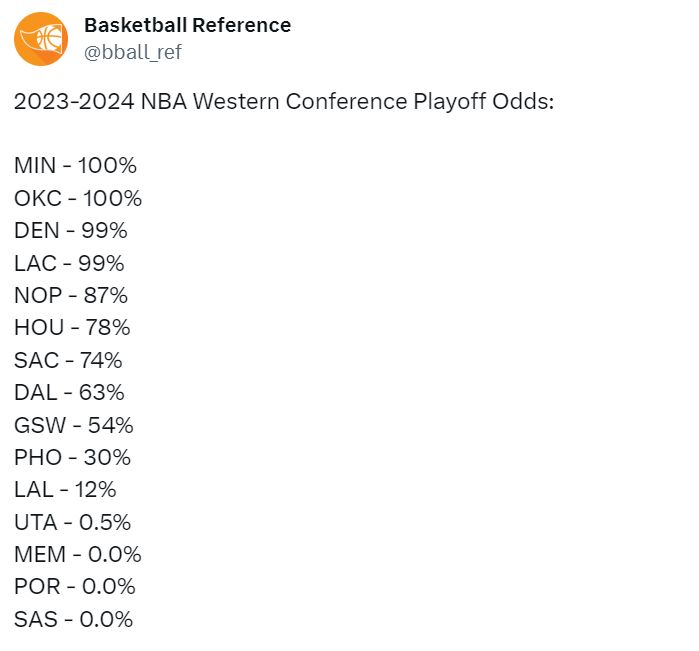The image size is (699, 651).
Task: Click the tweet headline about Playoff Odds
Action: pos(284,102)
